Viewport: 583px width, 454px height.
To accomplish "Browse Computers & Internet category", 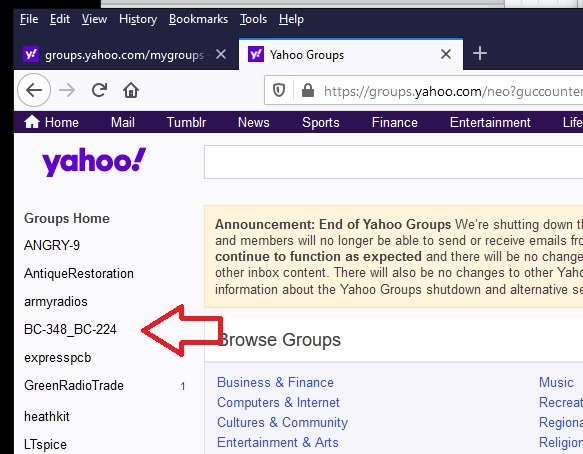I will pyautogui.click(x=278, y=403).
